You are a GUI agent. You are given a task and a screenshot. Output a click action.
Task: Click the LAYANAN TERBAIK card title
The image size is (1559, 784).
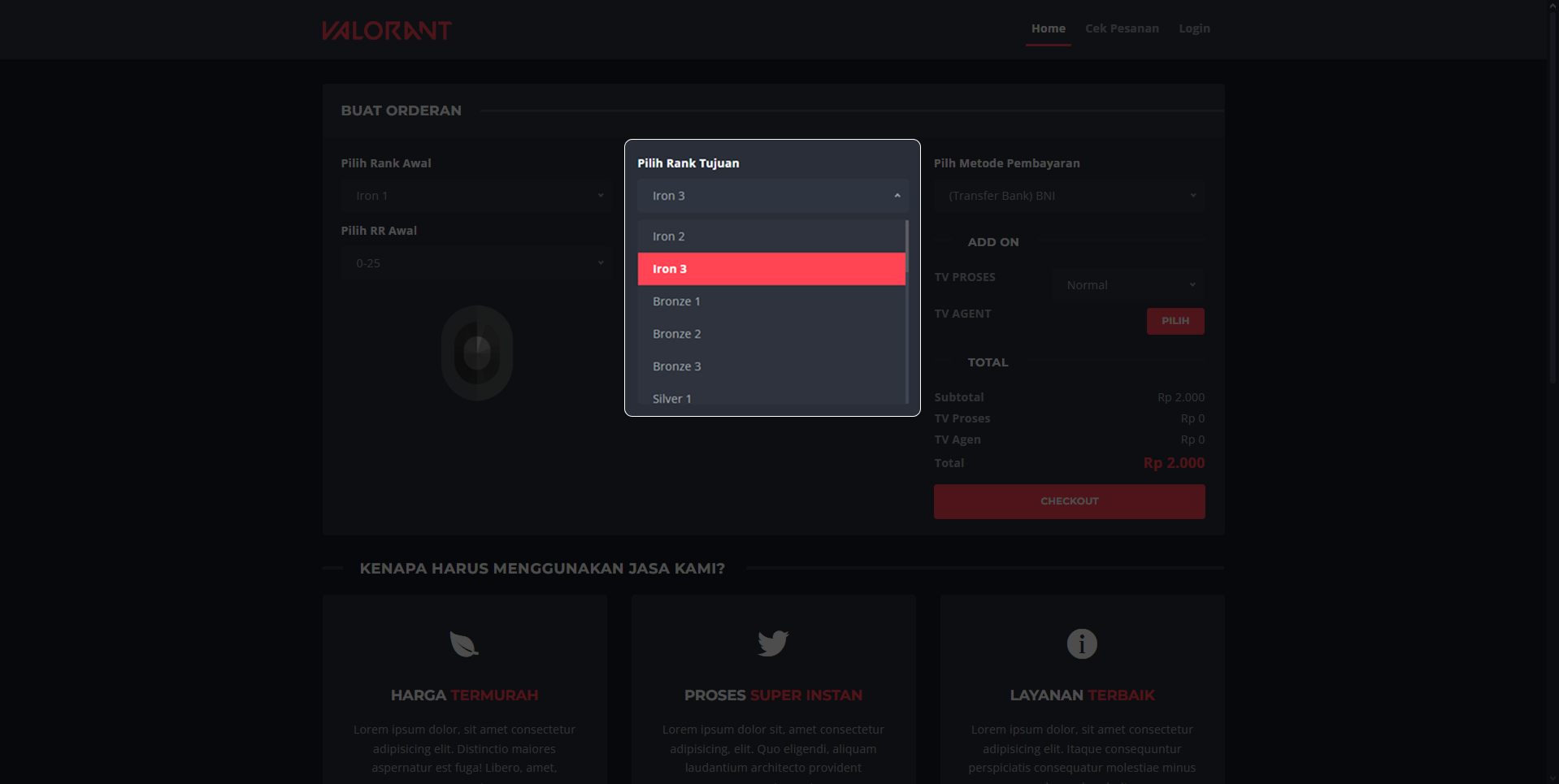1082,695
